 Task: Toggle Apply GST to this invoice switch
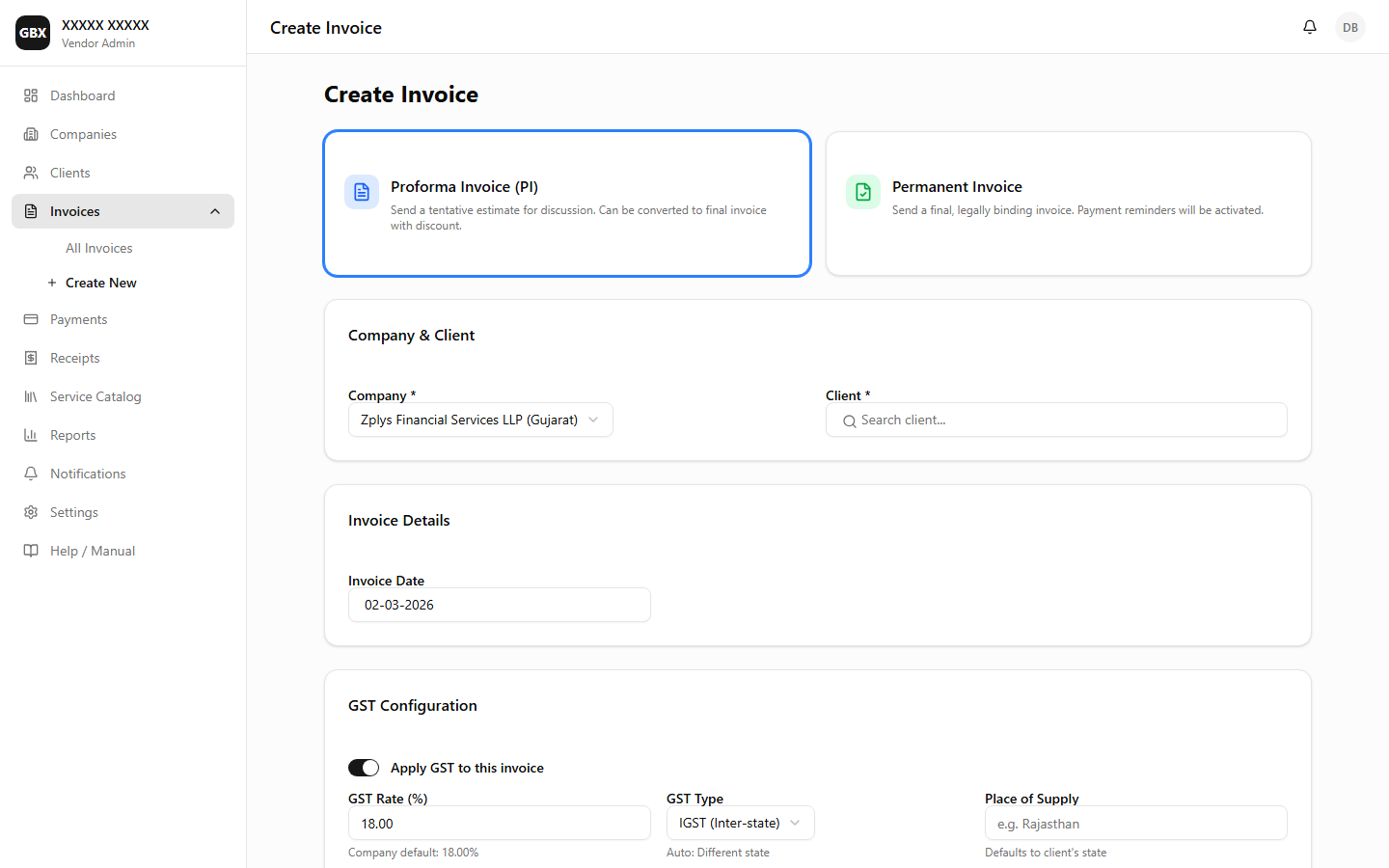click(x=364, y=768)
